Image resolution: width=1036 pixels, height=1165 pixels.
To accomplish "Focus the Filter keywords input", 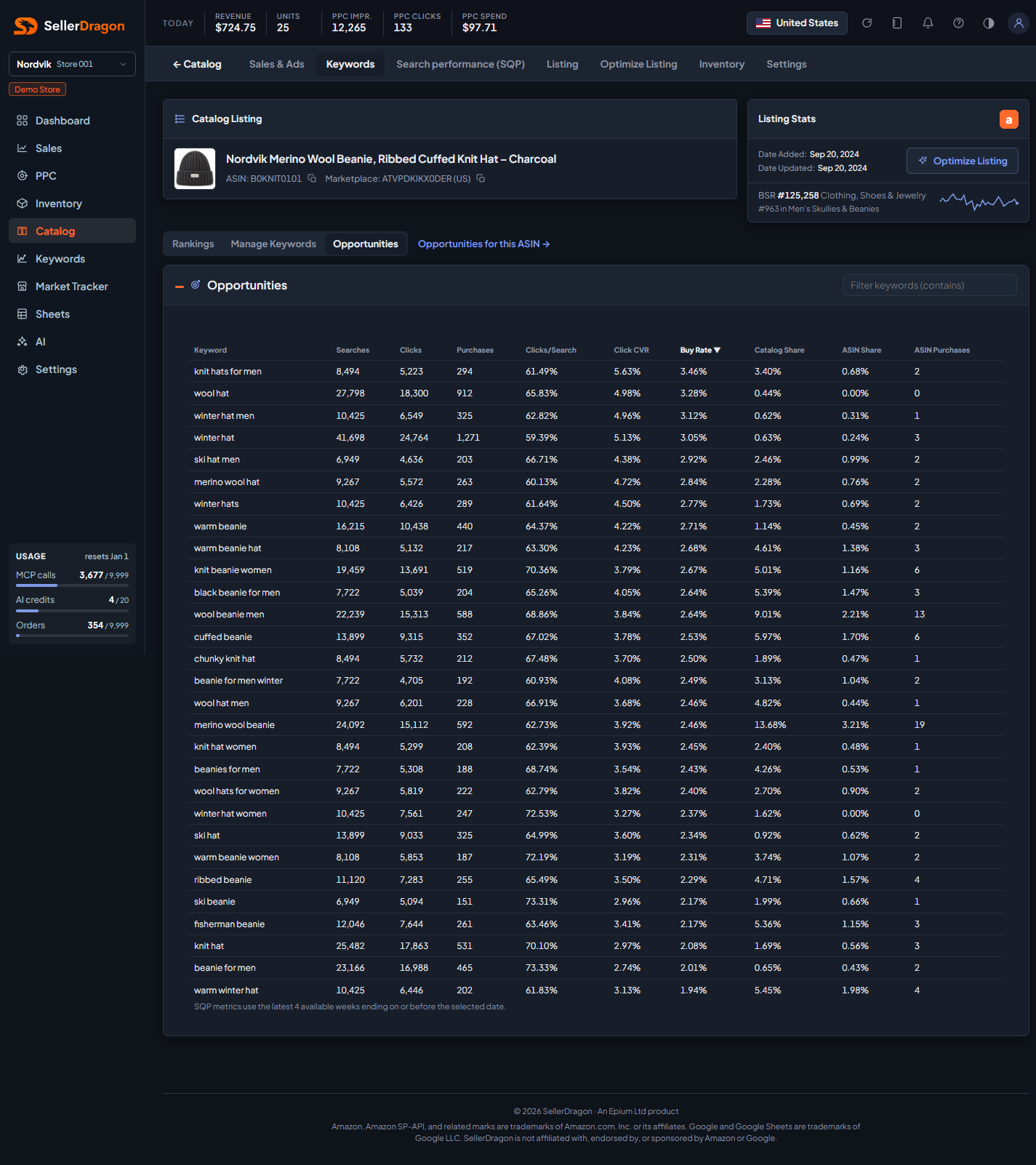I will [x=929, y=285].
